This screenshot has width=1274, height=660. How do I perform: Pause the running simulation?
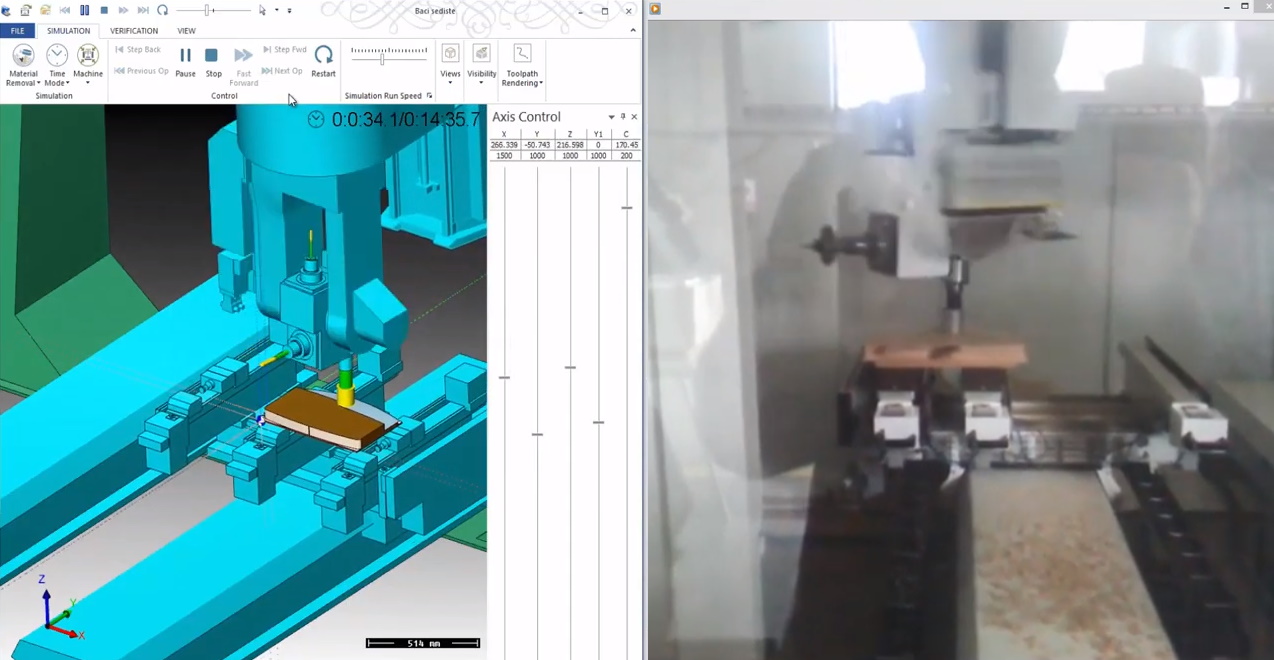pyautogui.click(x=185, y=60)
